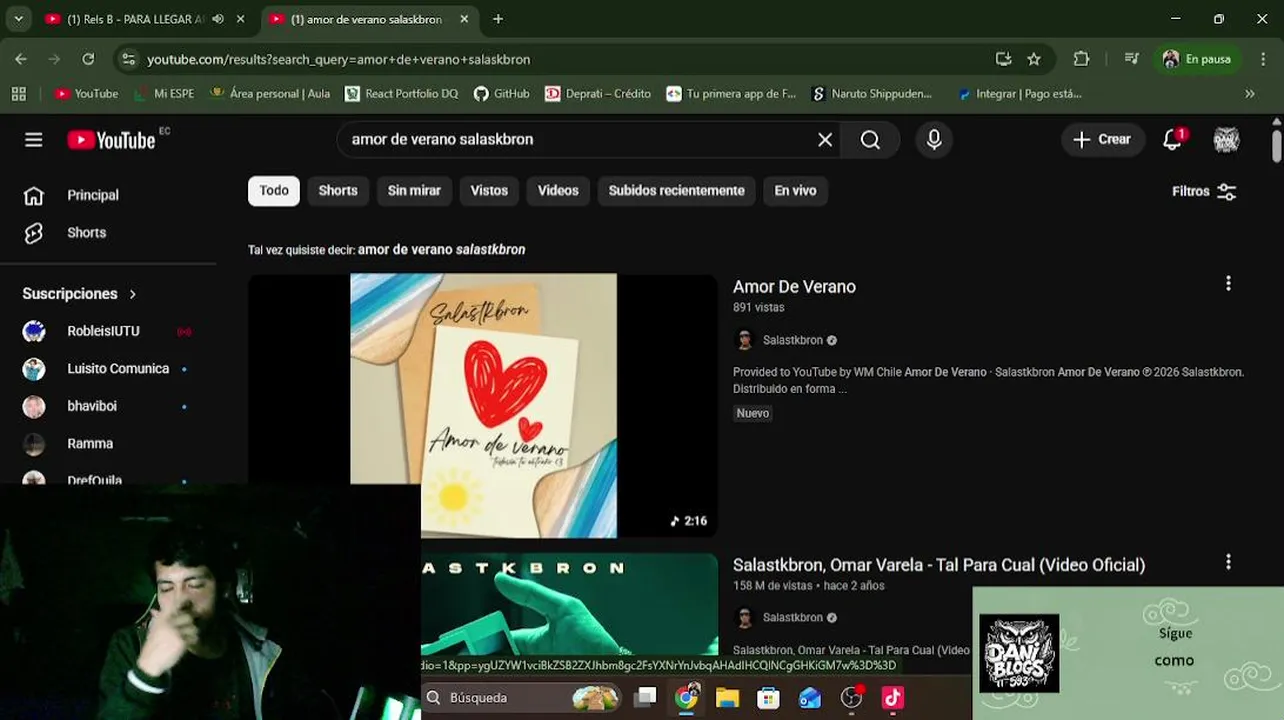
Task: Open OBS Studio from the taskbar
Action: tap(851, 698)
